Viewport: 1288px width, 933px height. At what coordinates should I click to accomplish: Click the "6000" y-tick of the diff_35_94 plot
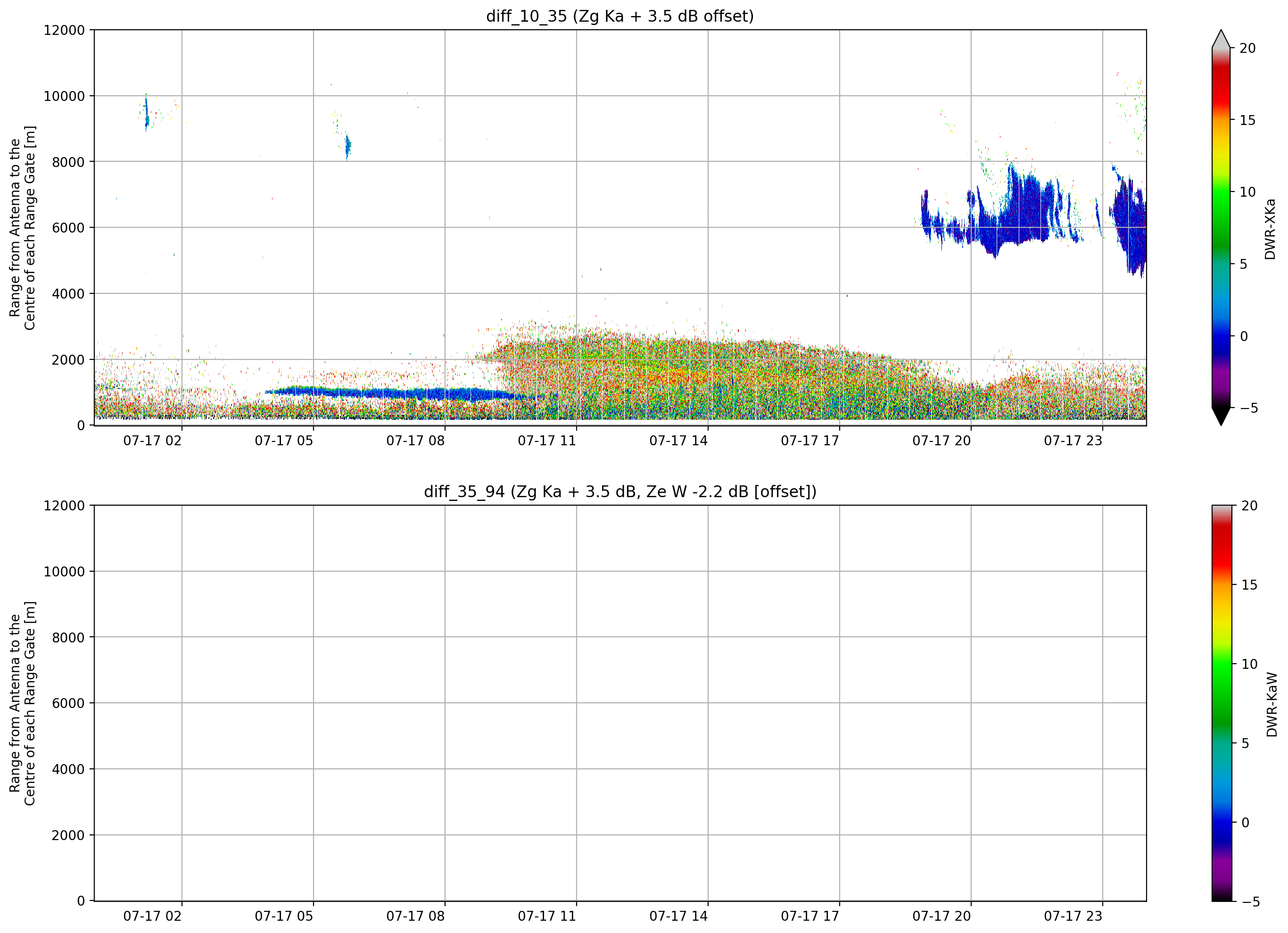[x=68, y=703]
